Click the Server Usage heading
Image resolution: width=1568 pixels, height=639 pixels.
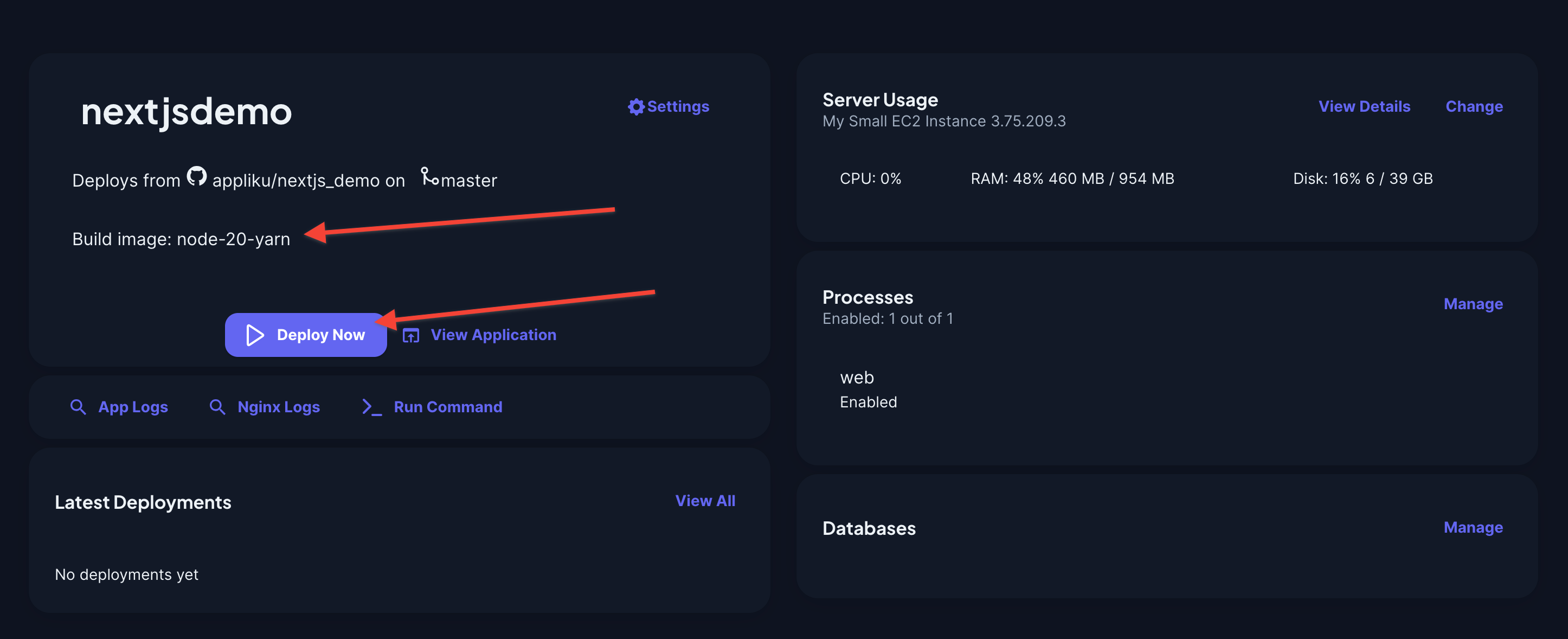(879, 100)
